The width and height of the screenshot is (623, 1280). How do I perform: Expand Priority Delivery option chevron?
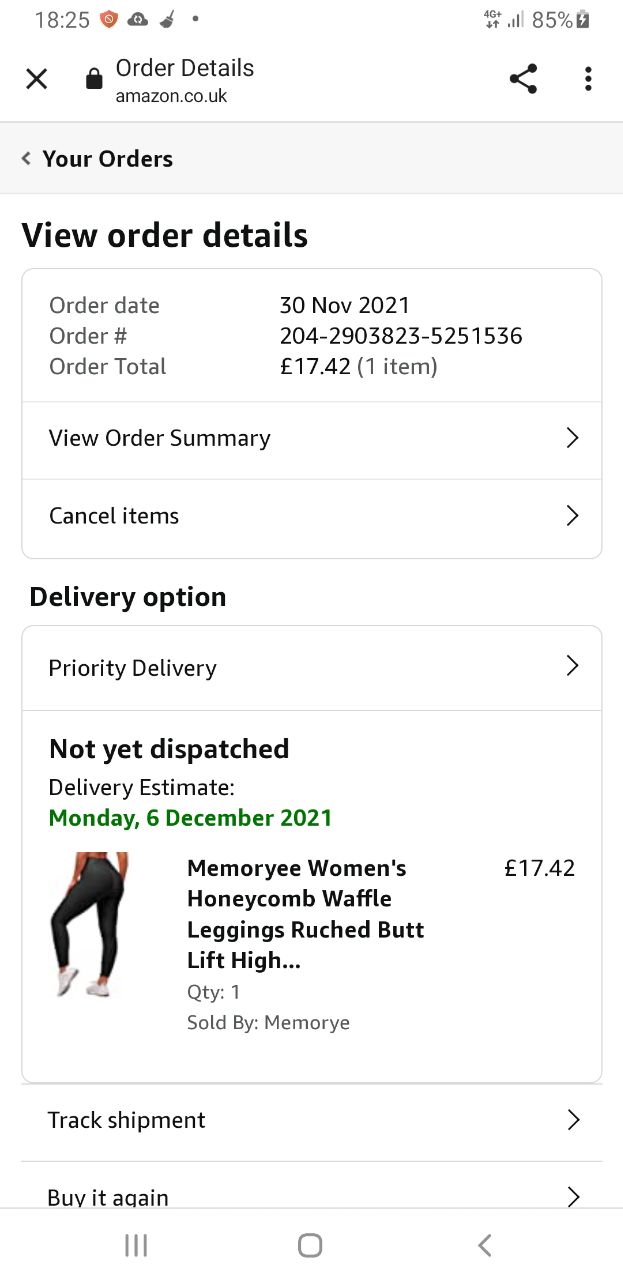pos(572,667)
